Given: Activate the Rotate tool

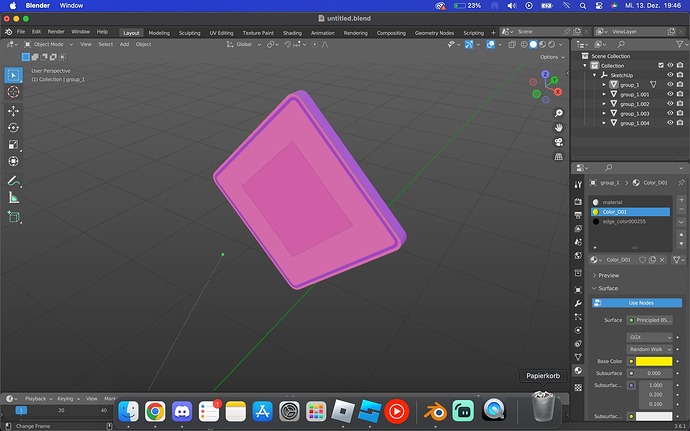Looking at the screenshot, I should click(x=14, y=128).
